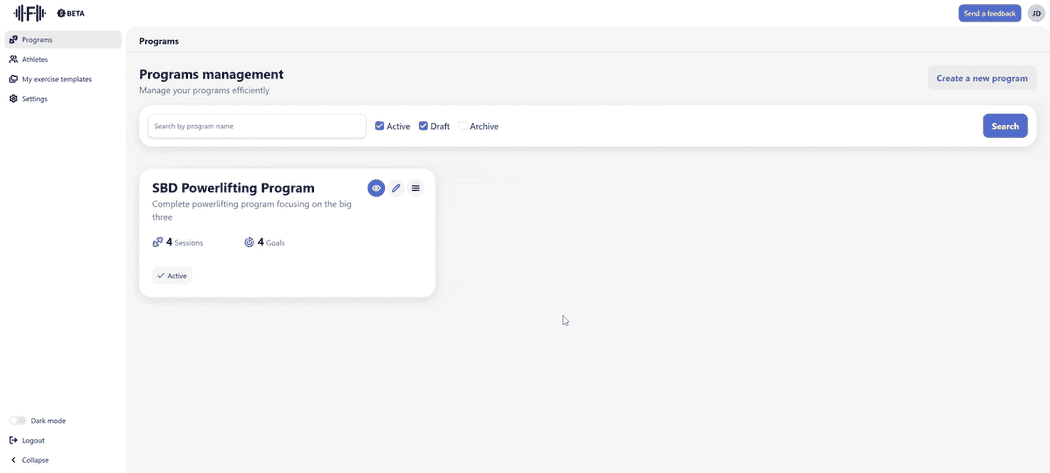The width and height of the screenshot is (1050, 473).
Task: Click the waveform app logo icon
Action: click(29, 13)
